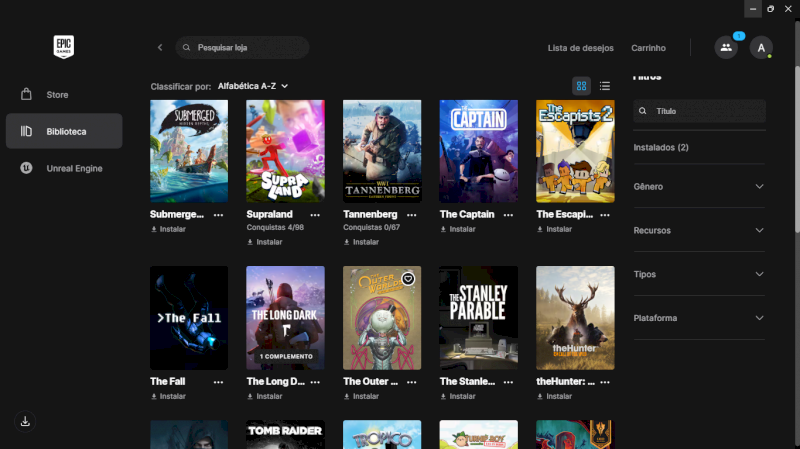Screen dimensions: 800x449
Task: Filter by Instalados (2)
Action: 661,147
